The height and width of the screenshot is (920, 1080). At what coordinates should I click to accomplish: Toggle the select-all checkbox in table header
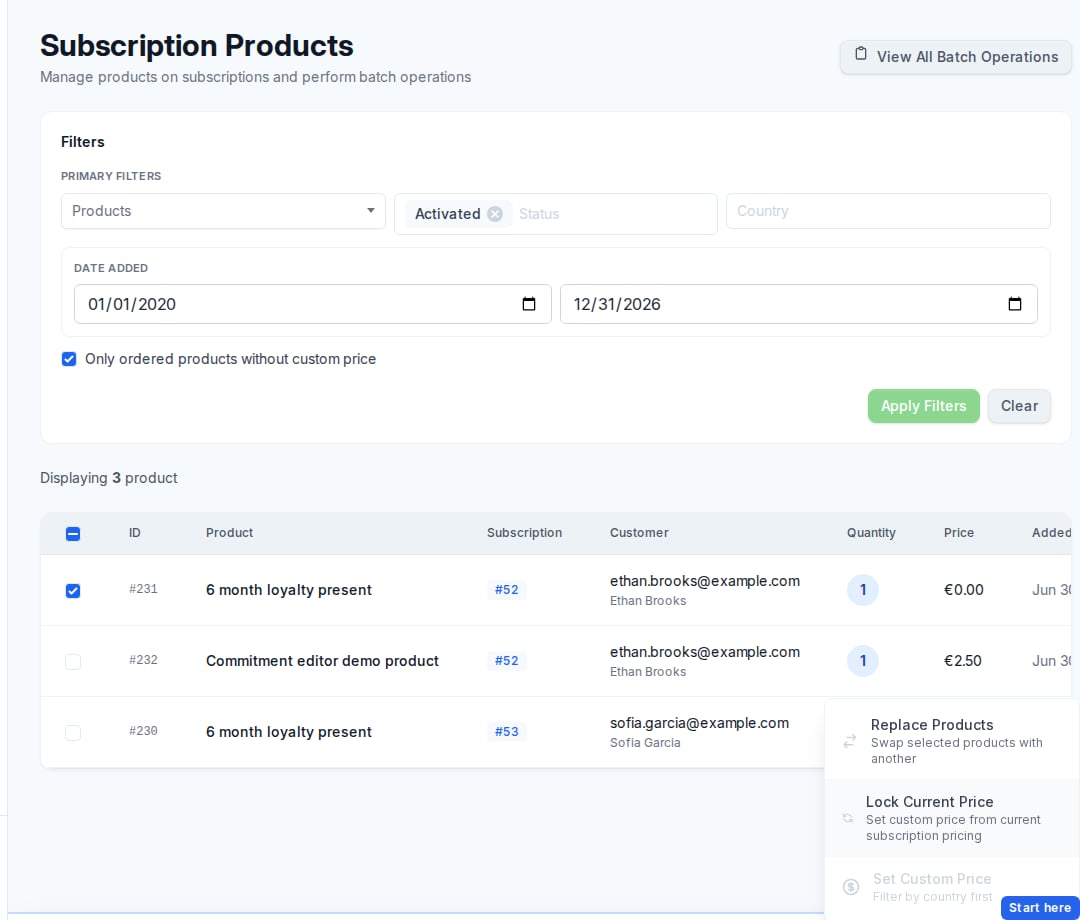click(72, 534)
